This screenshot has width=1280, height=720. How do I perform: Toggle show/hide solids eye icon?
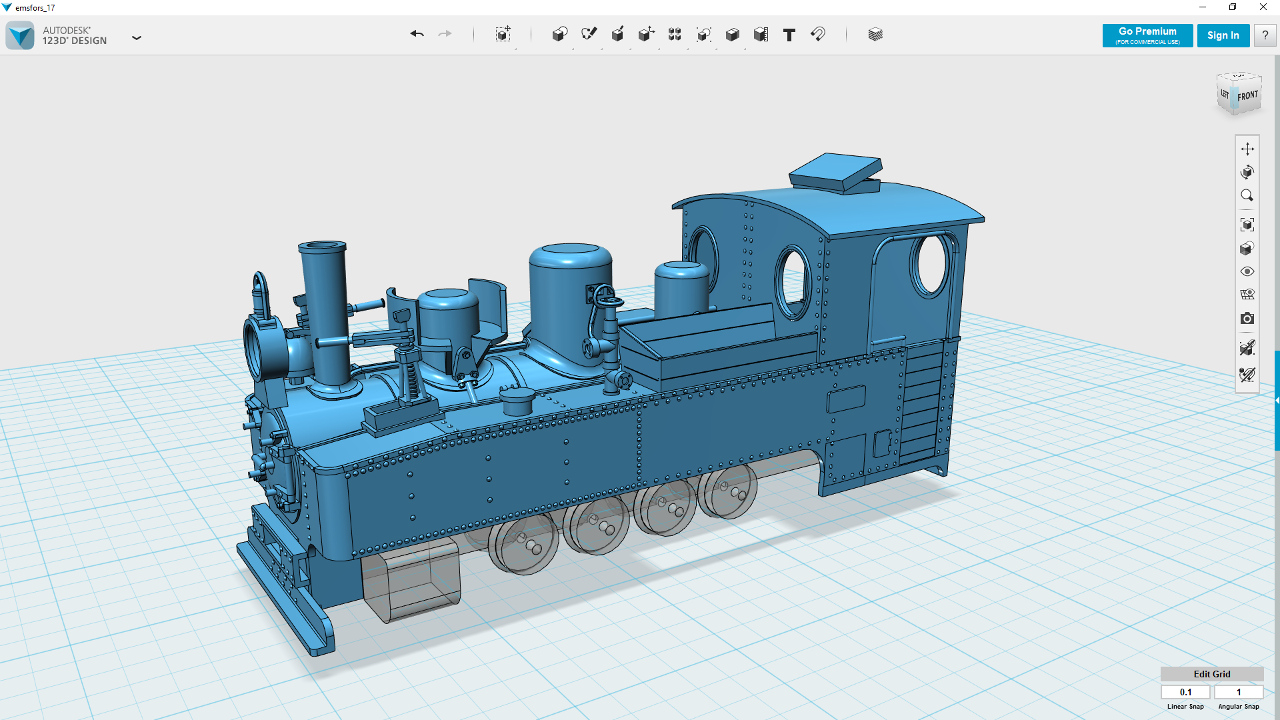1247,272
